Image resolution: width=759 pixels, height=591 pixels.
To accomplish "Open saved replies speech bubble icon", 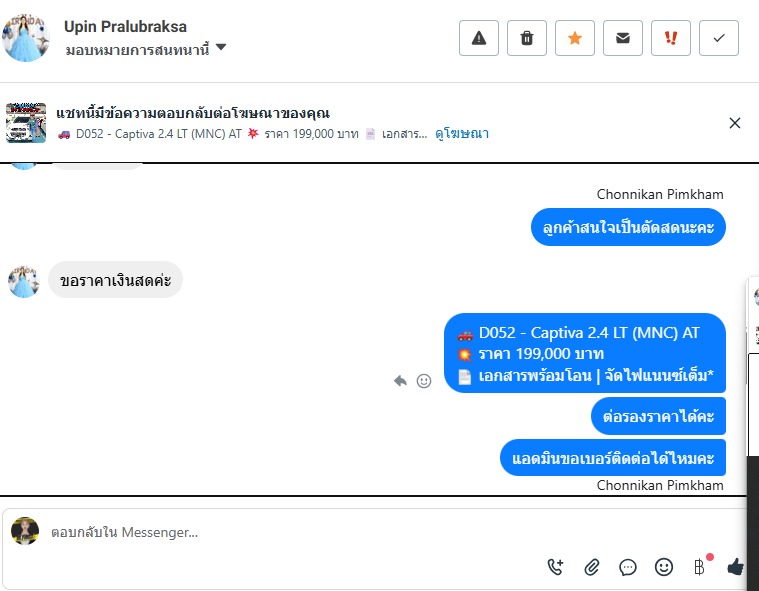I will point(627,567).
